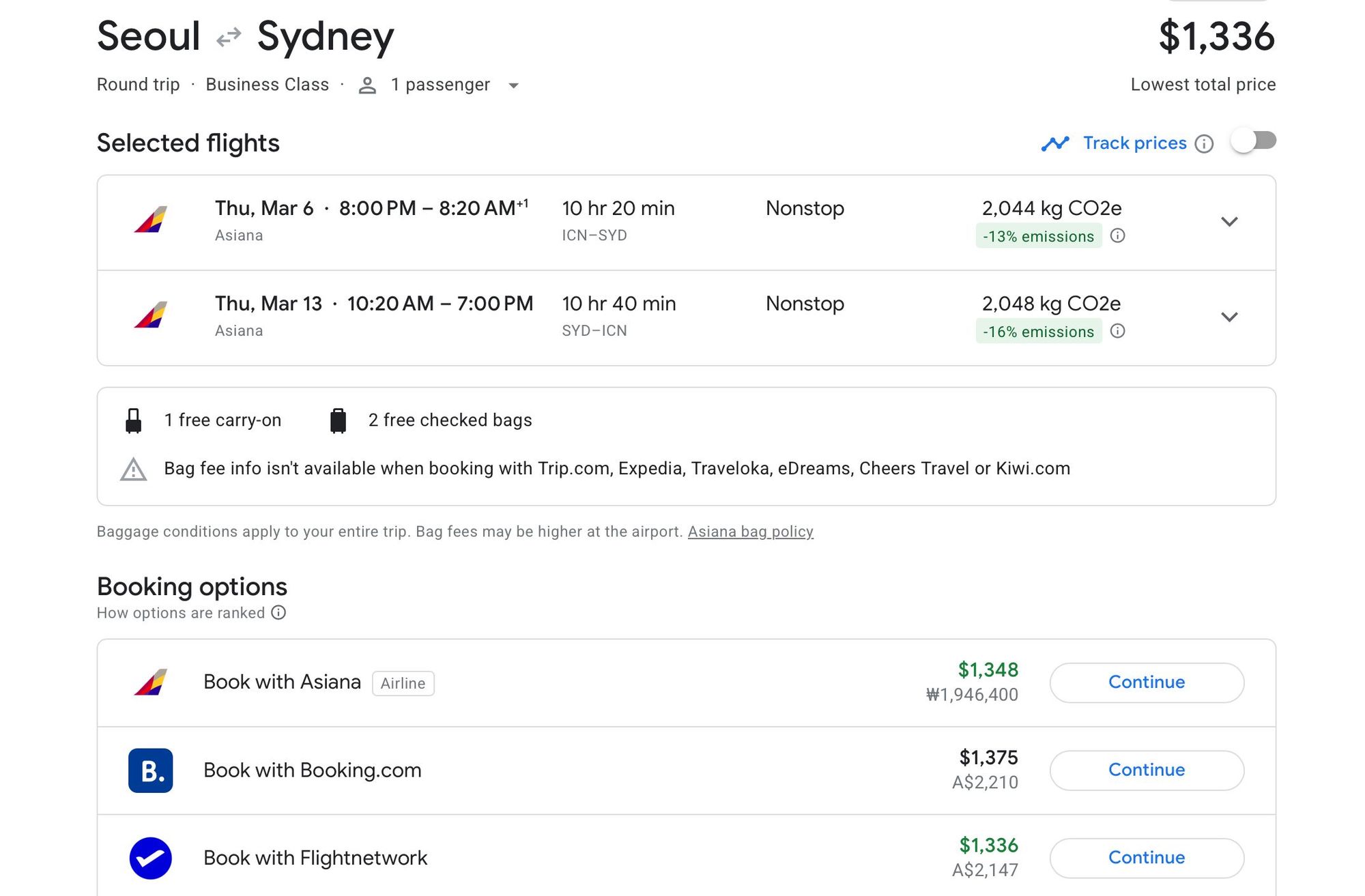
Task: Click the -13% emissions green badge
Action: coord(1038,236)
